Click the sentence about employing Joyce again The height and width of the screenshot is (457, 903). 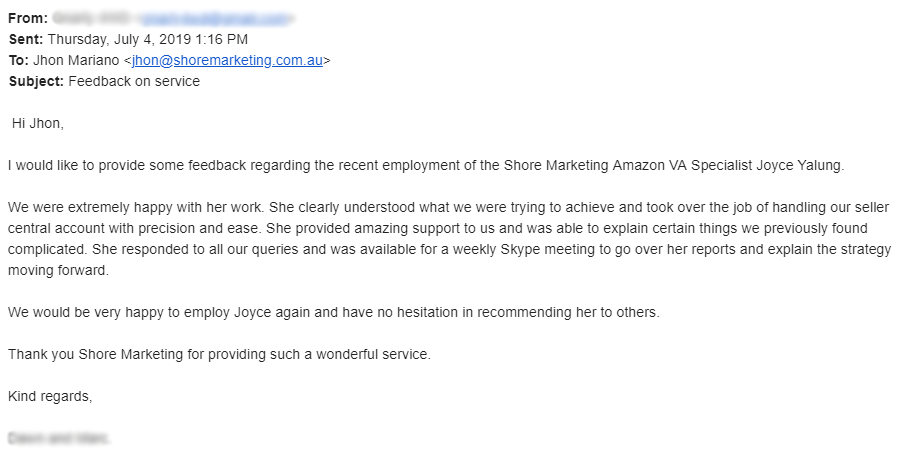click(333, 312)
